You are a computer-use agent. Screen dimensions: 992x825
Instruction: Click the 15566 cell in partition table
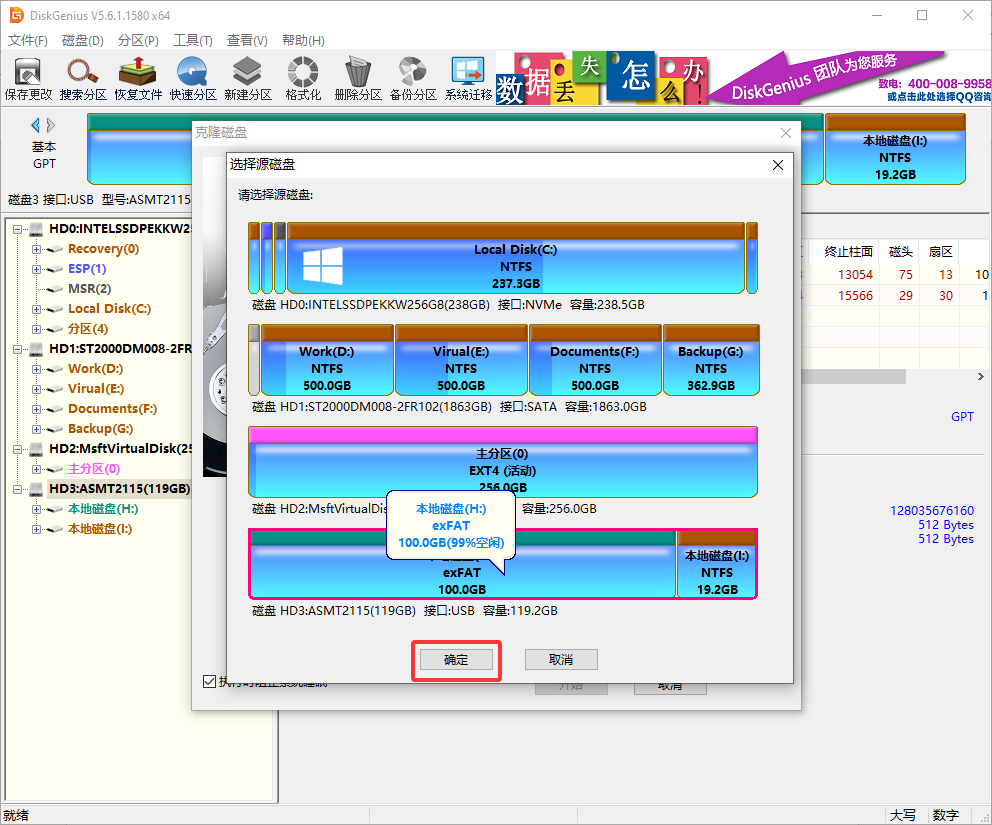855,296
